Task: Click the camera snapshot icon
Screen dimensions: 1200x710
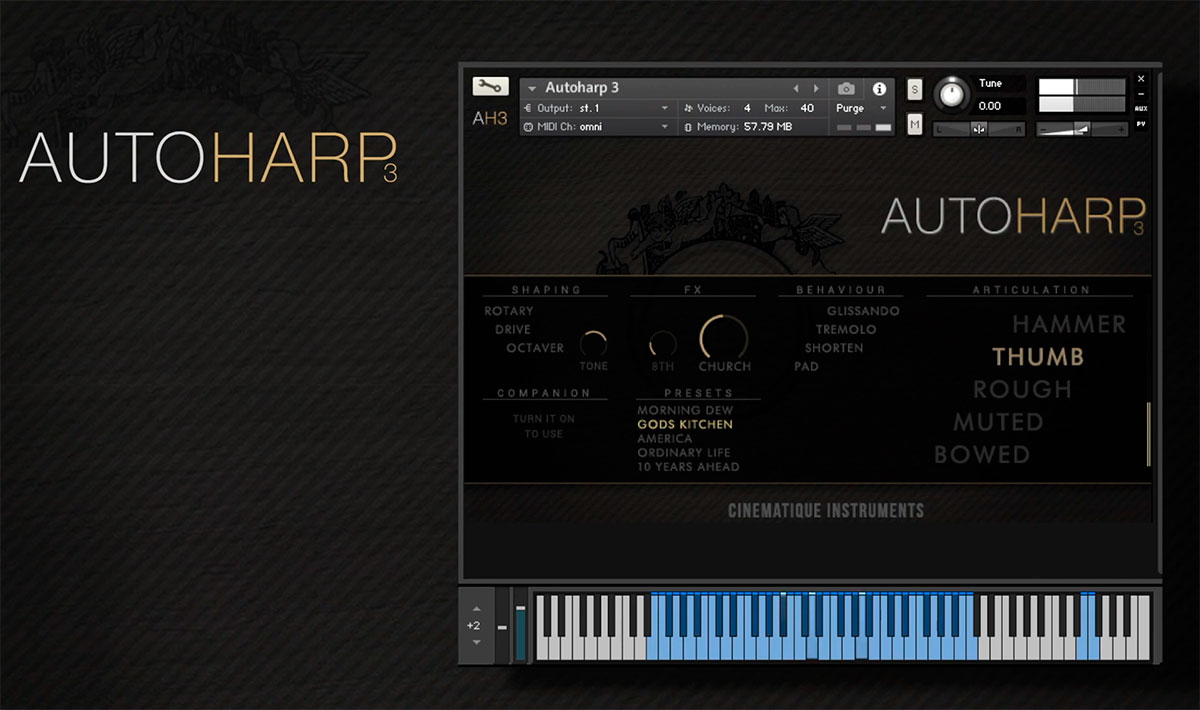Action: coord(846,89)
